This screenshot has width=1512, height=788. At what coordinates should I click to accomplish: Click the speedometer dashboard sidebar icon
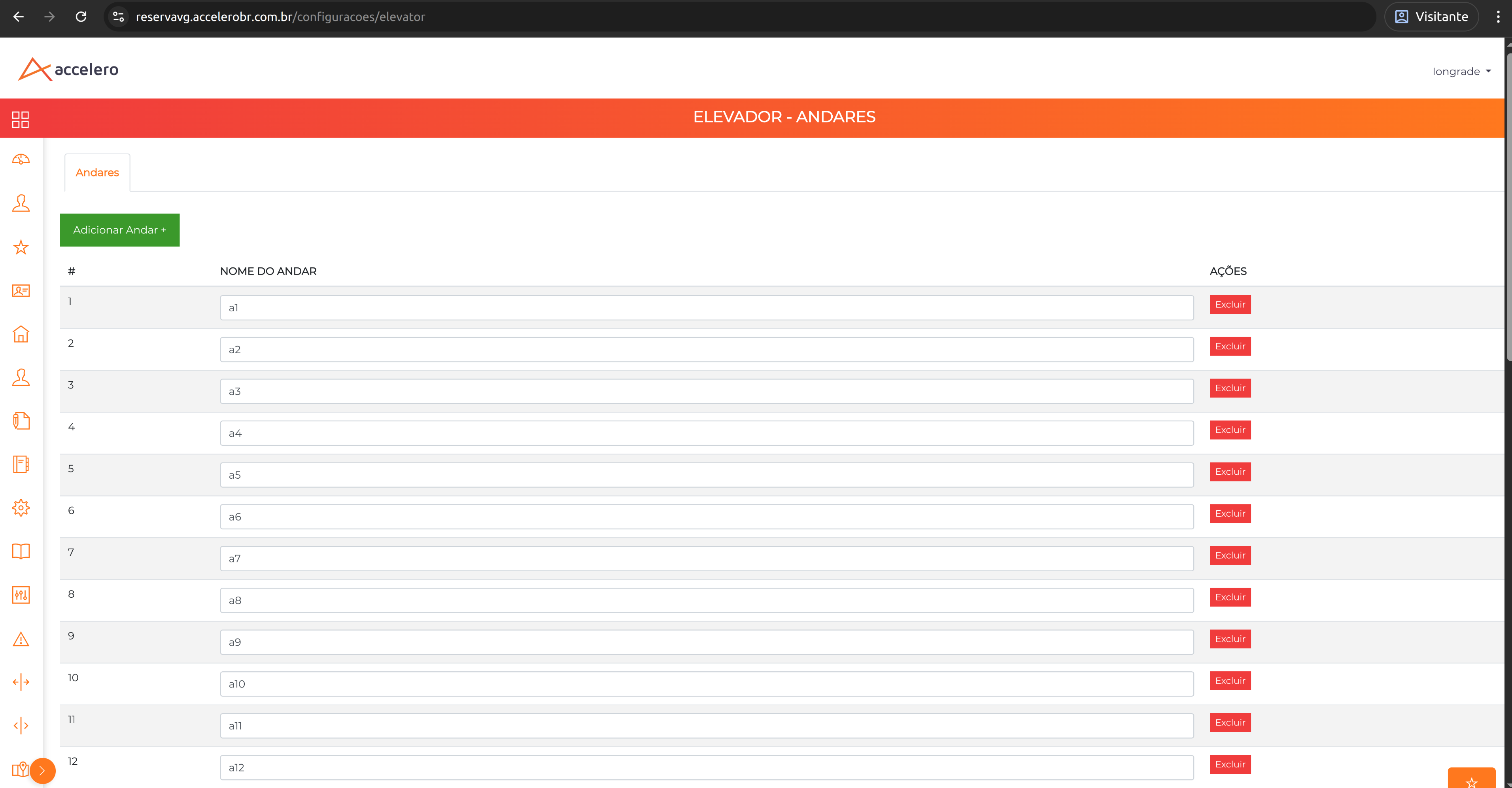(21, 160)
